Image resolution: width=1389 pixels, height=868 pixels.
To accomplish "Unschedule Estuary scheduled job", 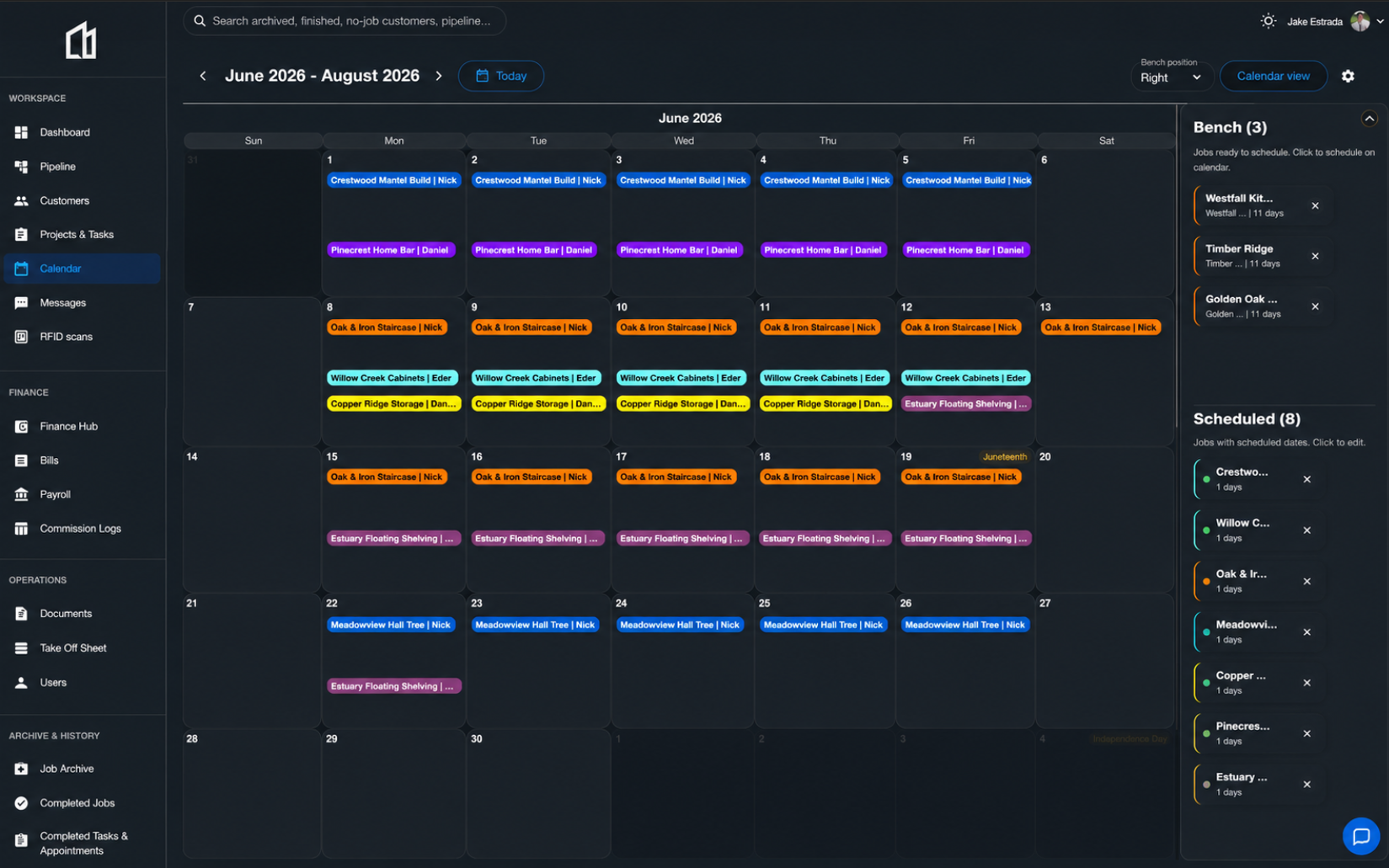I will (x=1306, y=785).
